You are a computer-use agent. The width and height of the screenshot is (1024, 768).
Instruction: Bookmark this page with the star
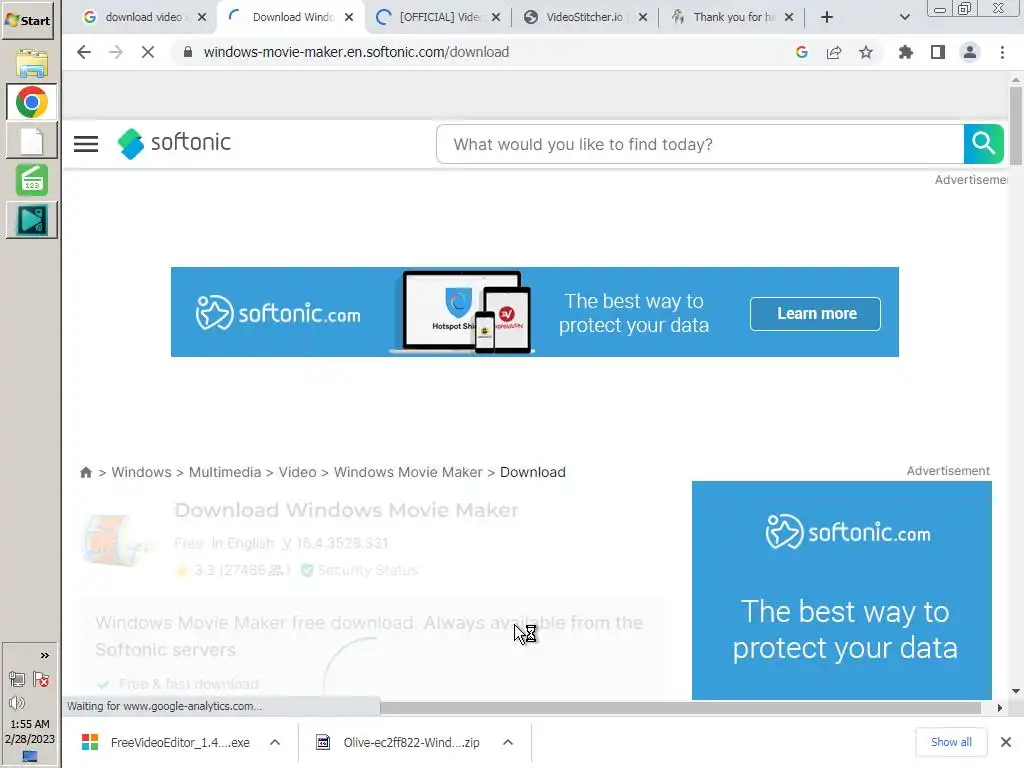click(866, 52)
